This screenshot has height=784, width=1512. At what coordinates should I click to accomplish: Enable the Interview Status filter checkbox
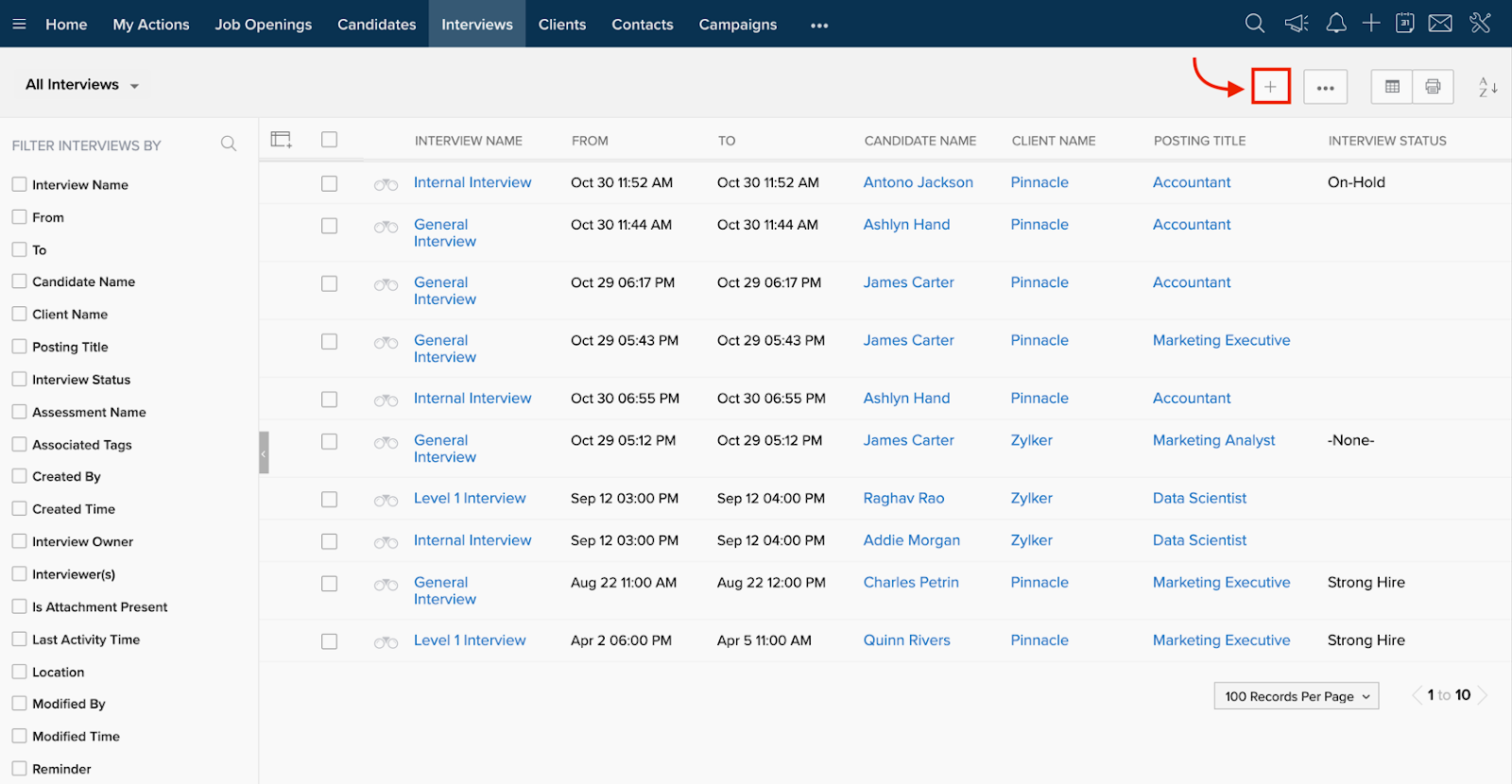point(19,380)
